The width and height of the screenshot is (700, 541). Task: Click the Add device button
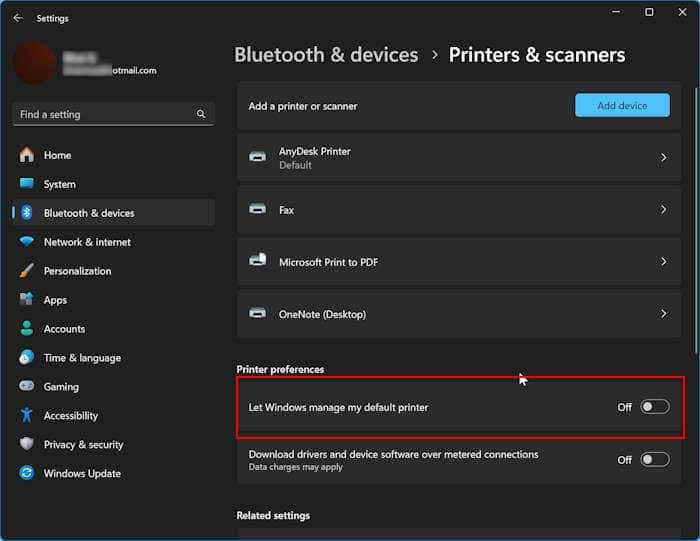pos(622,105)
